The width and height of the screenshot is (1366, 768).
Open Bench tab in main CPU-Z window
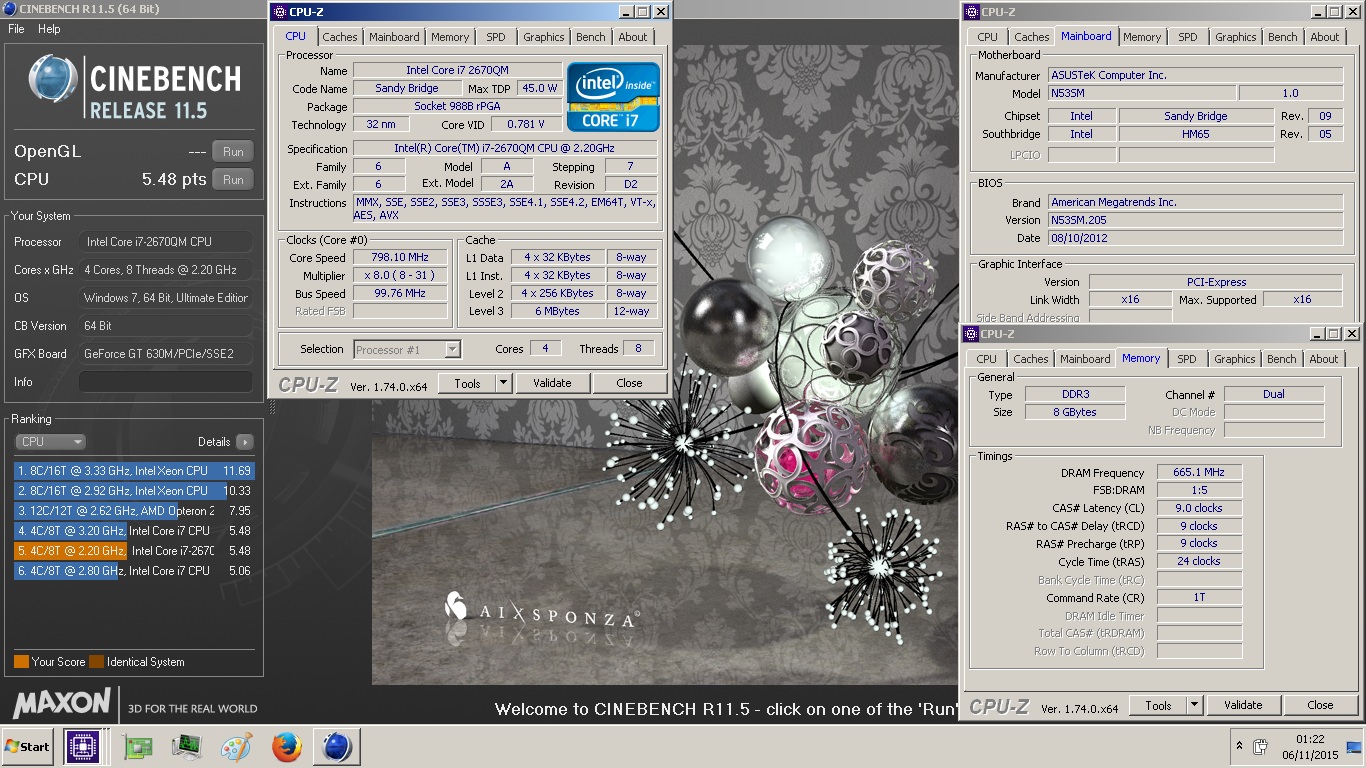tap(590, 37)
